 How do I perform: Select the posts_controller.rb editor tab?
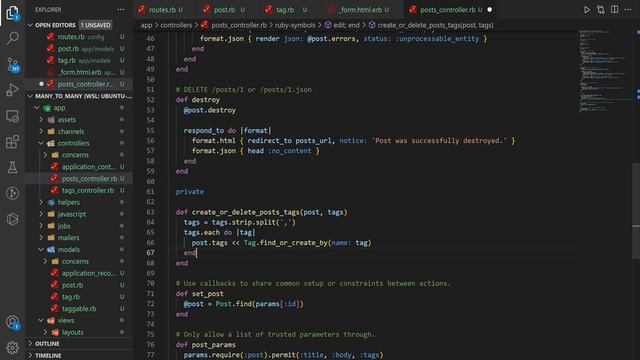[447, 9]
